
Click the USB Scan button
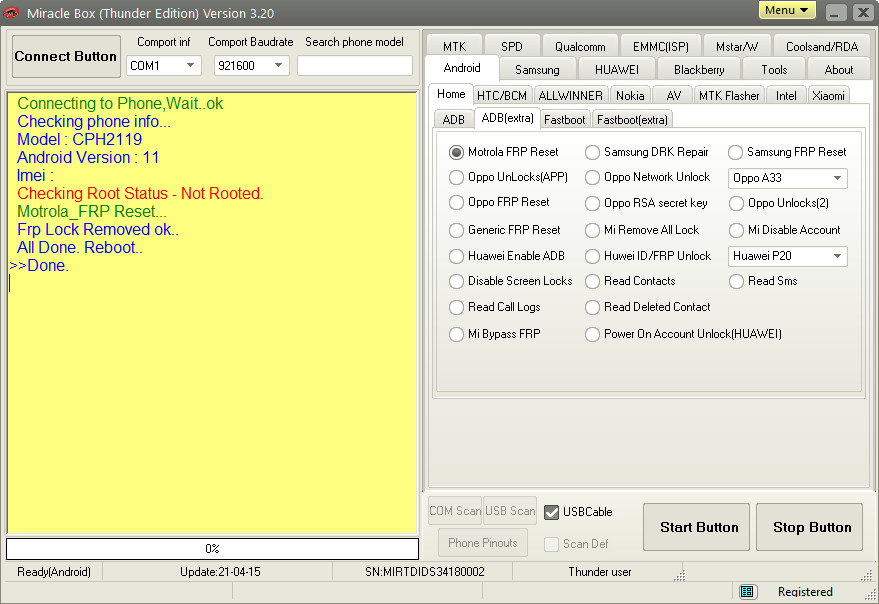point(510,511)
